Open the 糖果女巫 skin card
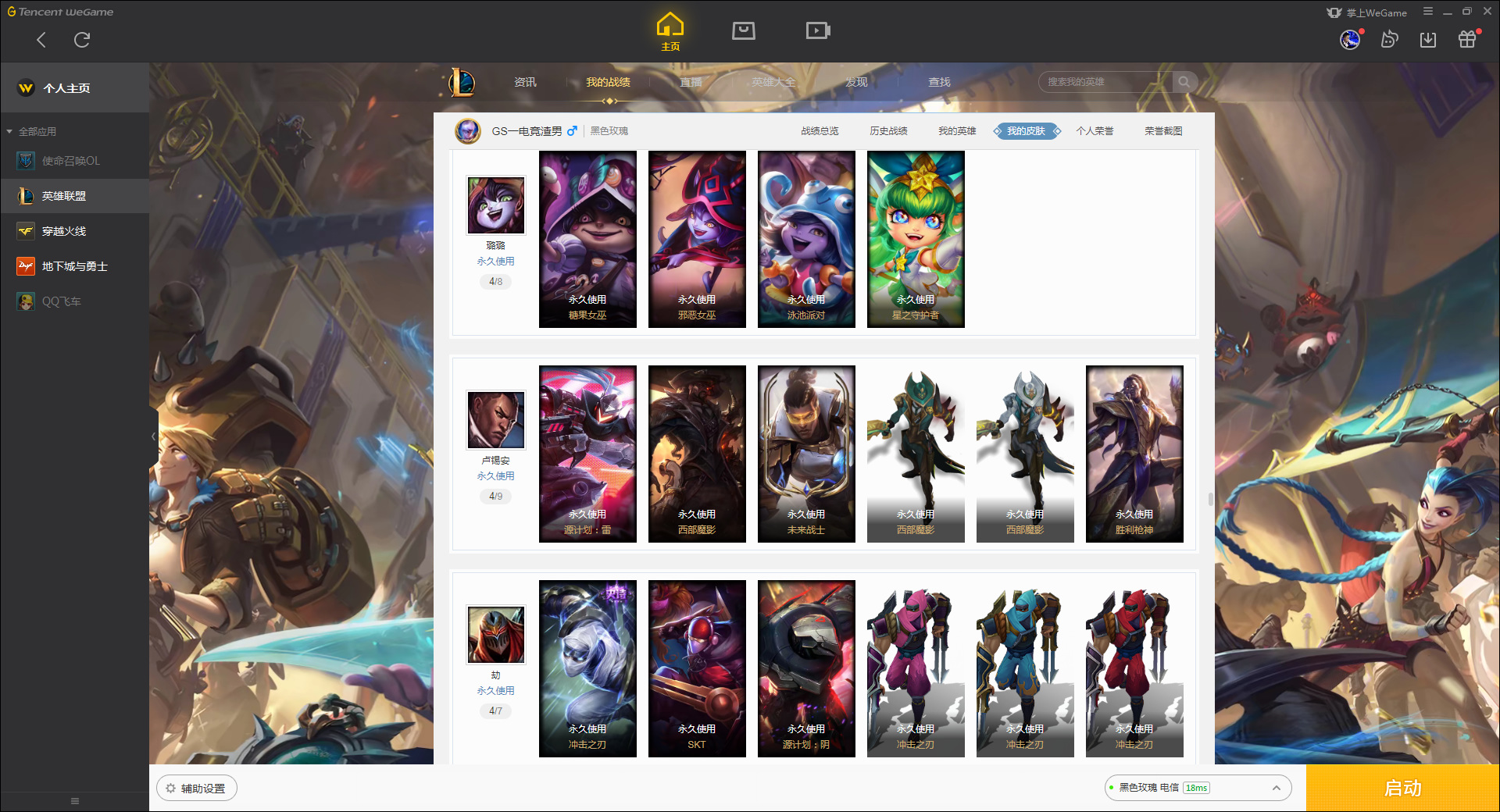 tap(587, 239)
